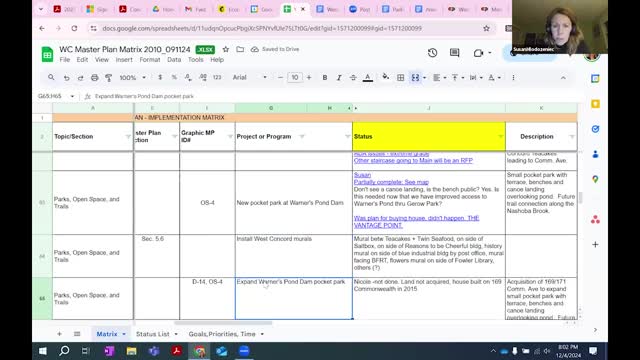Redo action in toolbar
The height and width of the screenshot is (360, 640).
pos(80,78)
